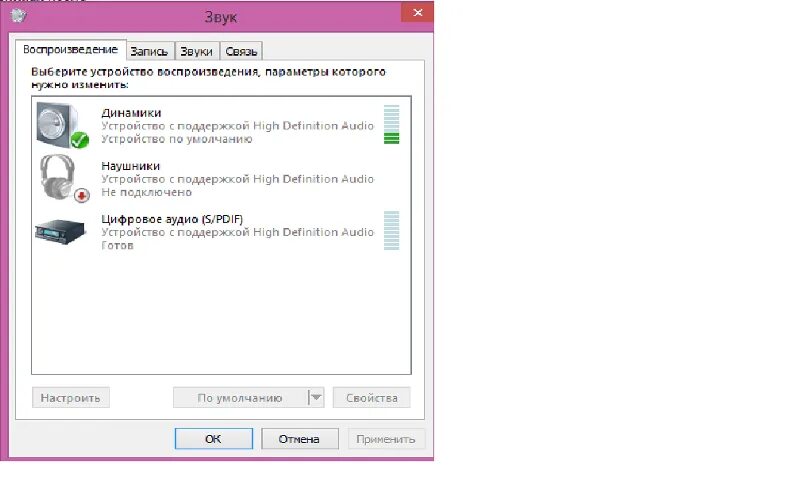
Task: Click the Применить button
Action: tap(386, 439)
